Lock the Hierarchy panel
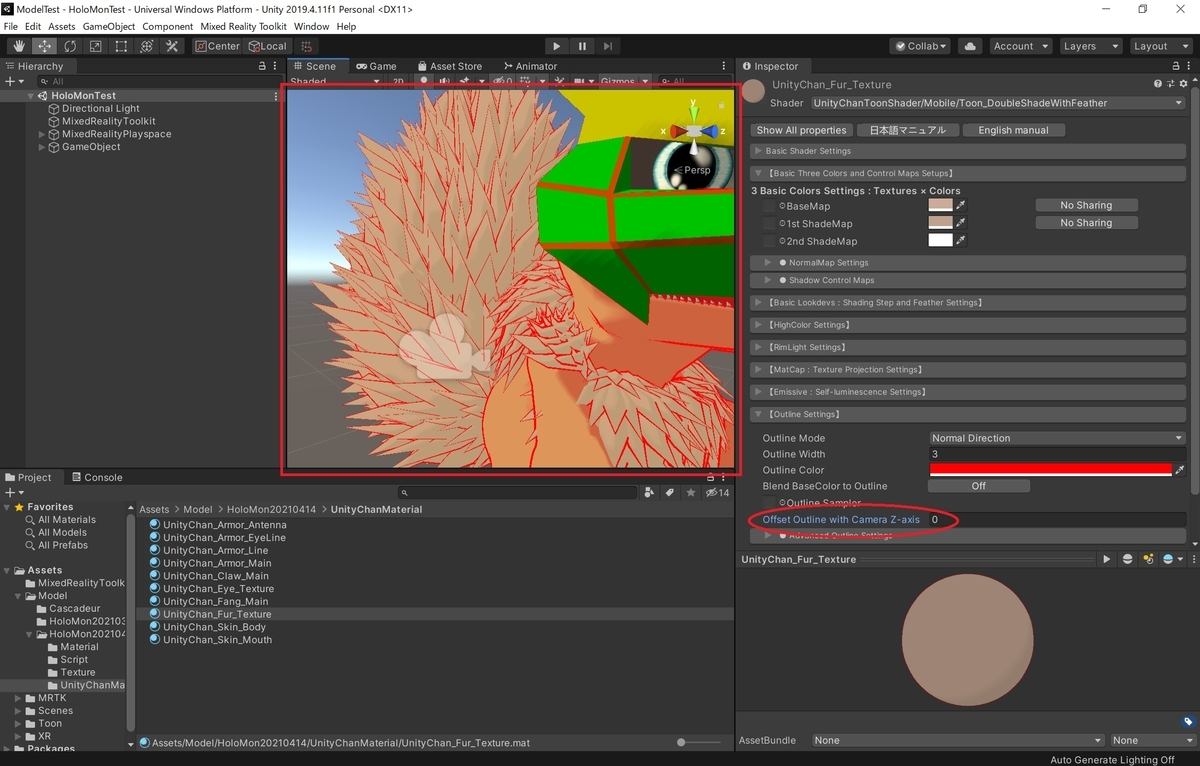This screenshot has height=766, width=1200. click(x=263, y=66)
